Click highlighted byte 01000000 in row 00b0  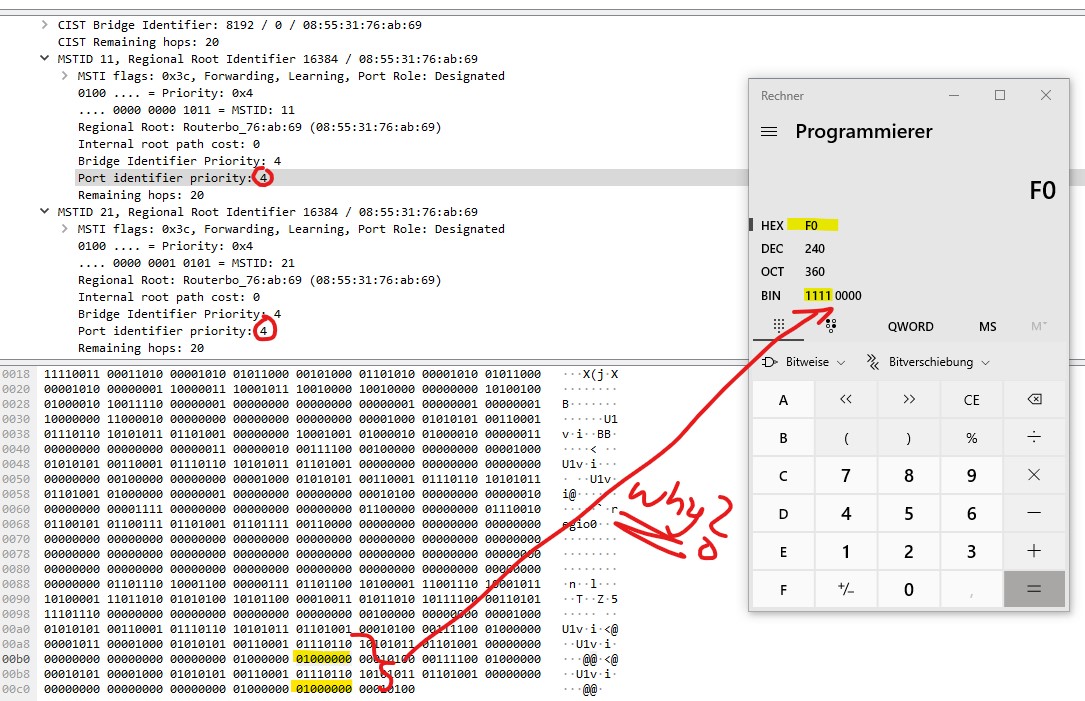tap(323, 659)
